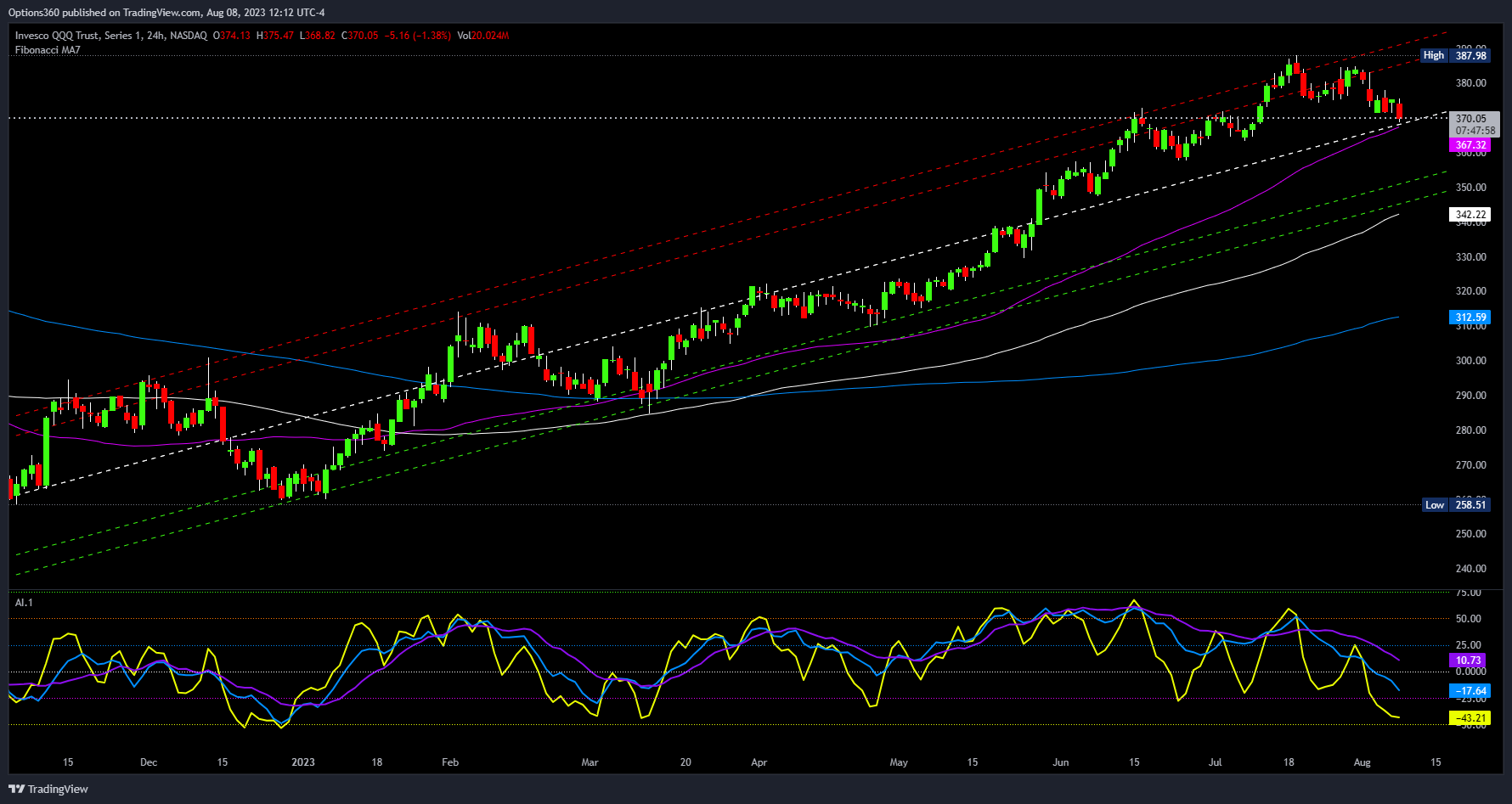Screen dimensions: 1512x804
Task: Click the TradingView logo at bottom left
Action: 48,789
